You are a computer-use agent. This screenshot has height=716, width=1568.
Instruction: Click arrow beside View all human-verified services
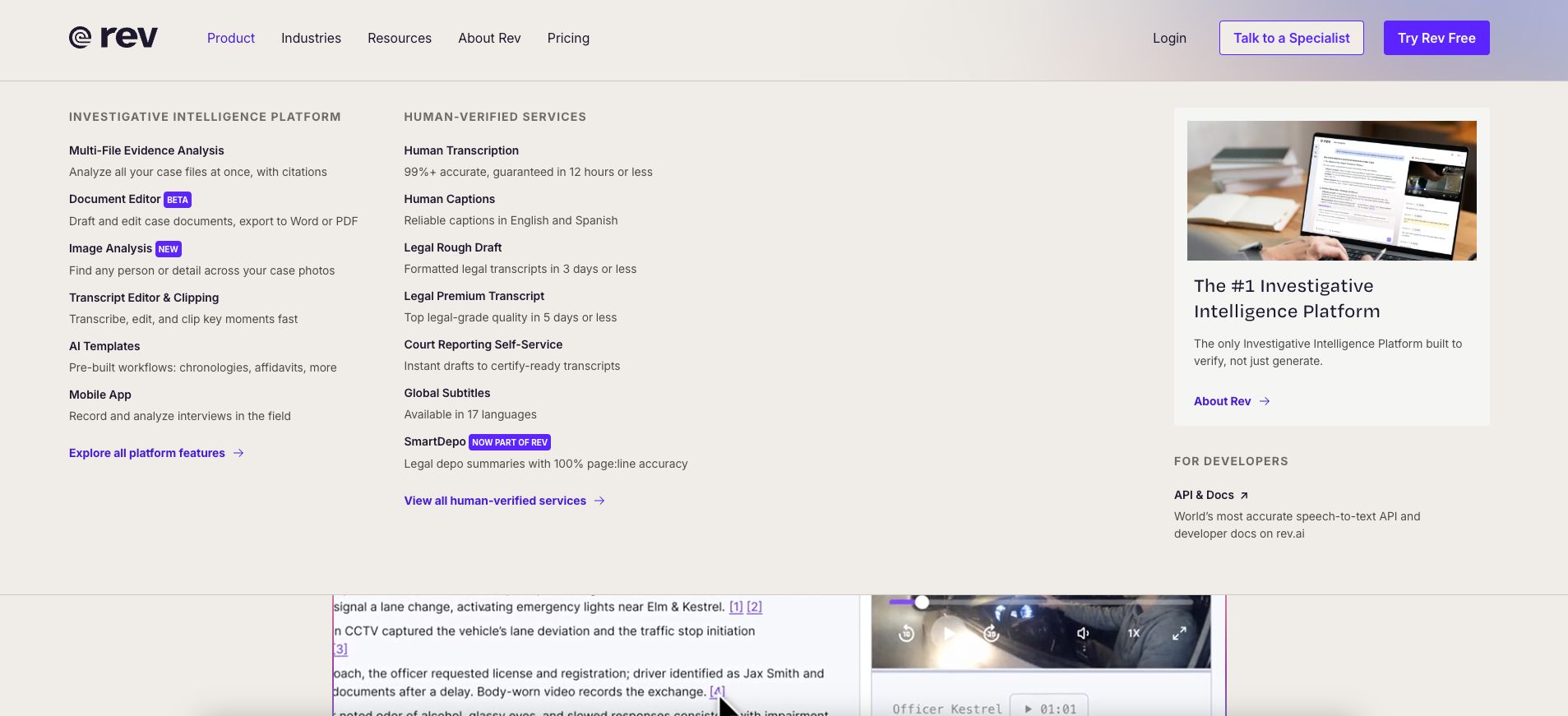[600, 501]
